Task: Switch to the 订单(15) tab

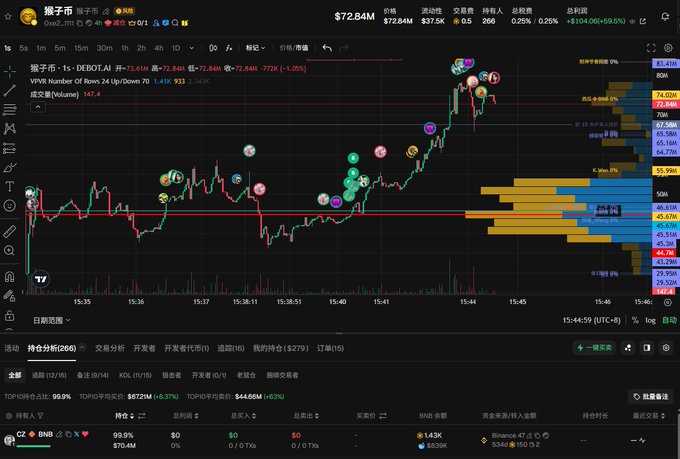Action: point(330,348)
